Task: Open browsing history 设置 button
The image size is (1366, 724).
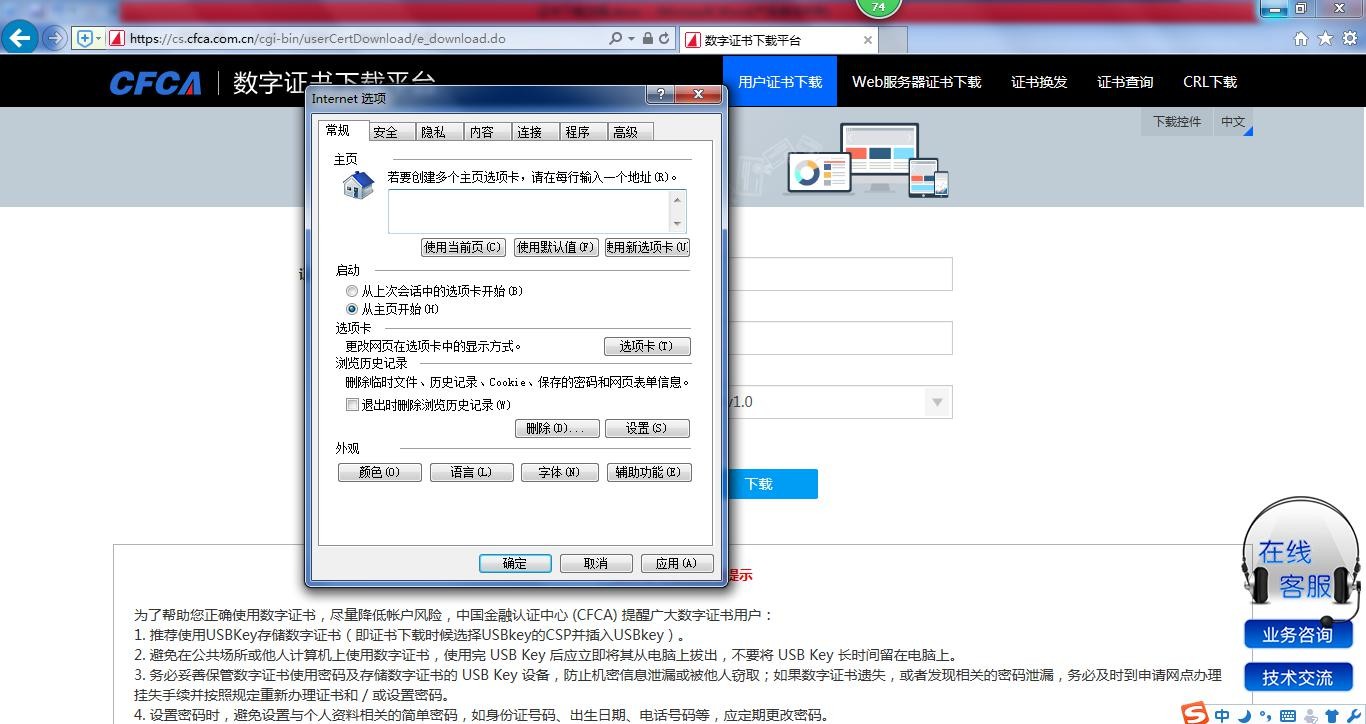Action: (x=647, y=428)
